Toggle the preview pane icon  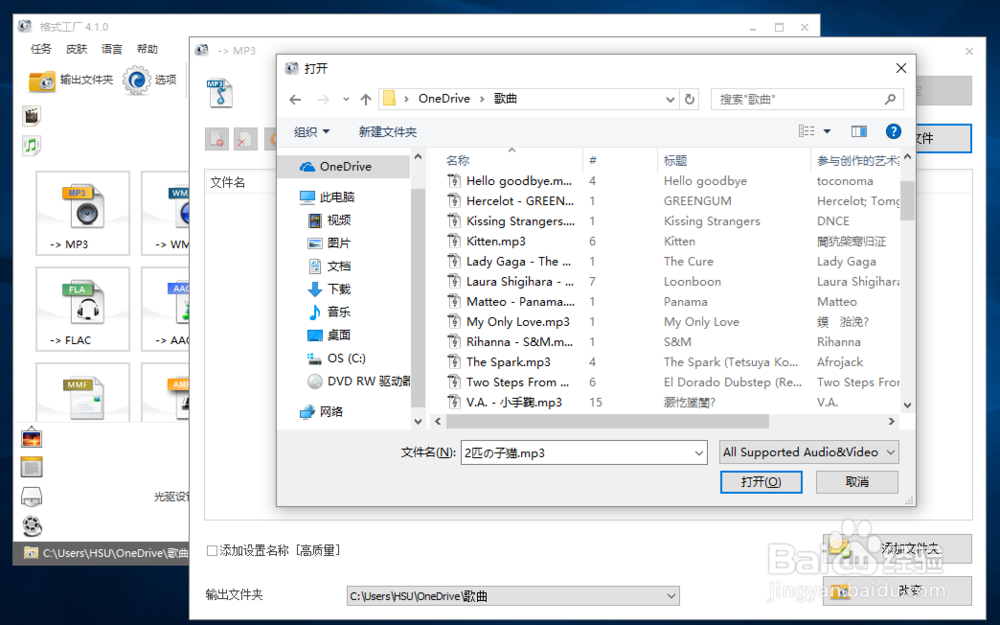click(859, 131)
